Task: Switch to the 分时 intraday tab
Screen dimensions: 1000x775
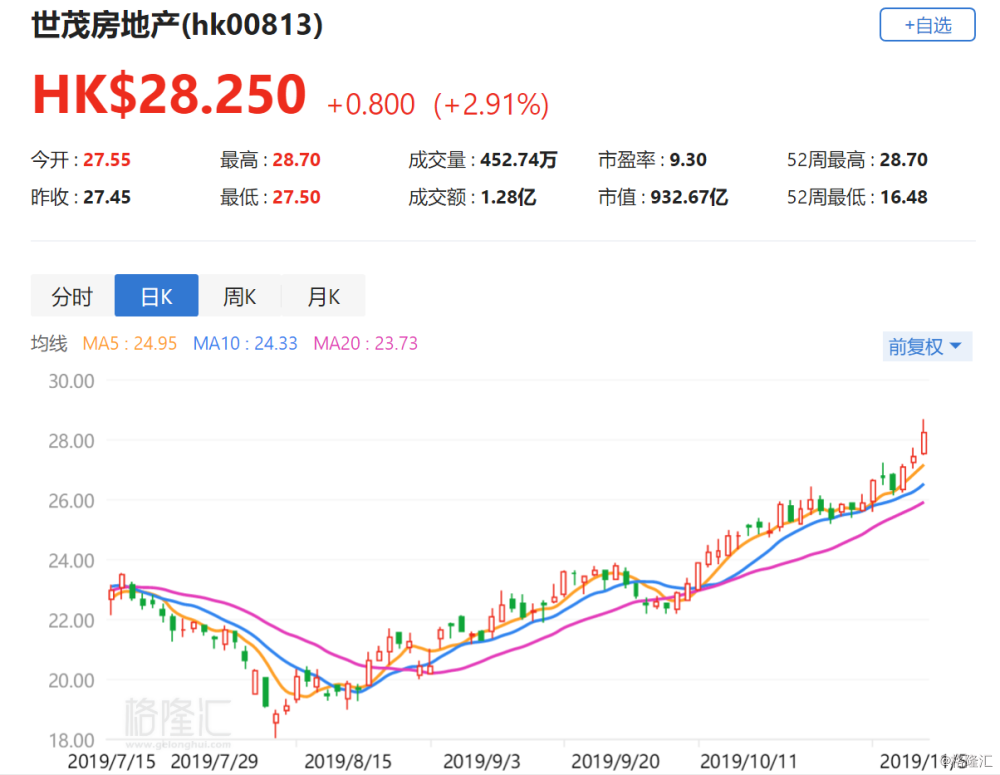Action: (x=72, y=296)
